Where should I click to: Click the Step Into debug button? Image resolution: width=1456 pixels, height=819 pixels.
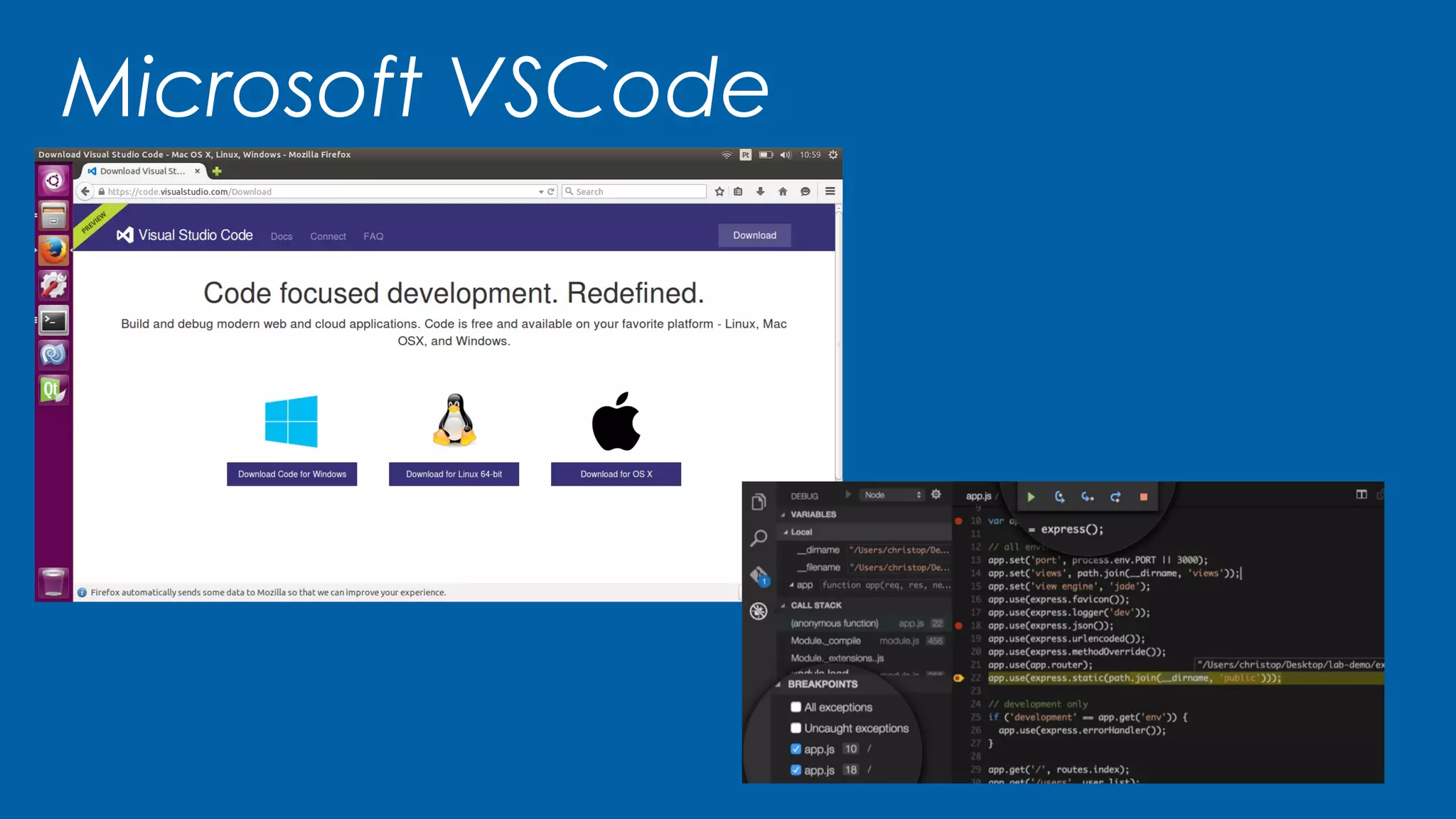(1087, 497)
